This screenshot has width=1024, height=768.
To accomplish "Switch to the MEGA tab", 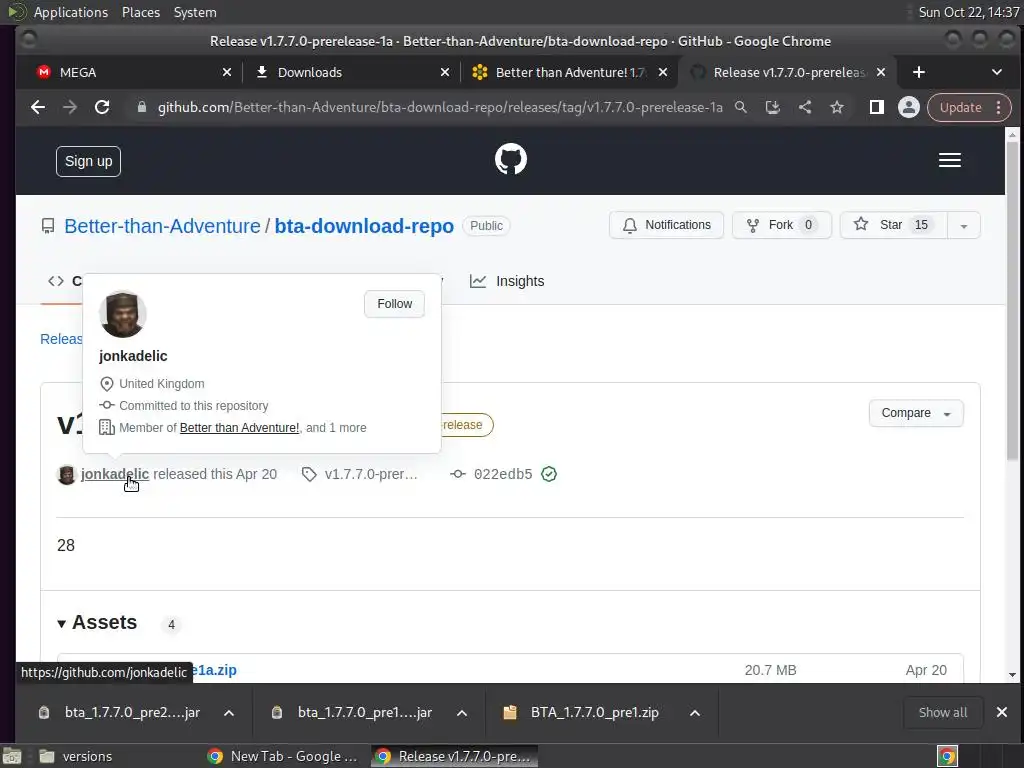I will (131, 72).
